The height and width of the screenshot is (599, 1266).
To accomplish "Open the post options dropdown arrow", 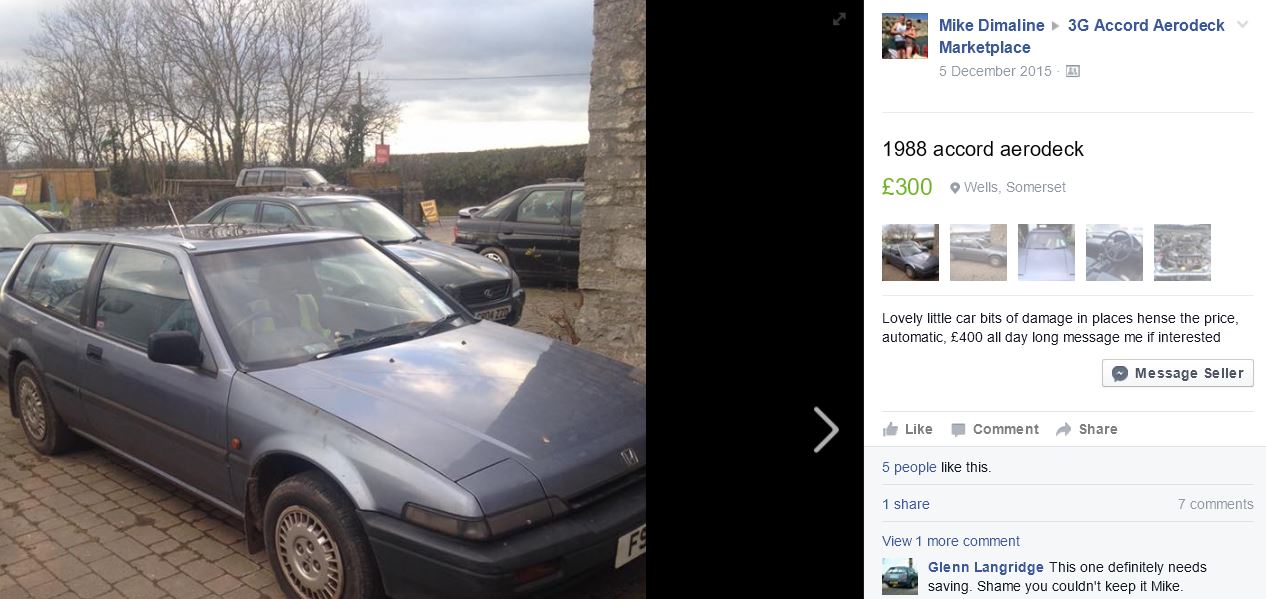I will pyautogui.click(x=1243, y=25).
